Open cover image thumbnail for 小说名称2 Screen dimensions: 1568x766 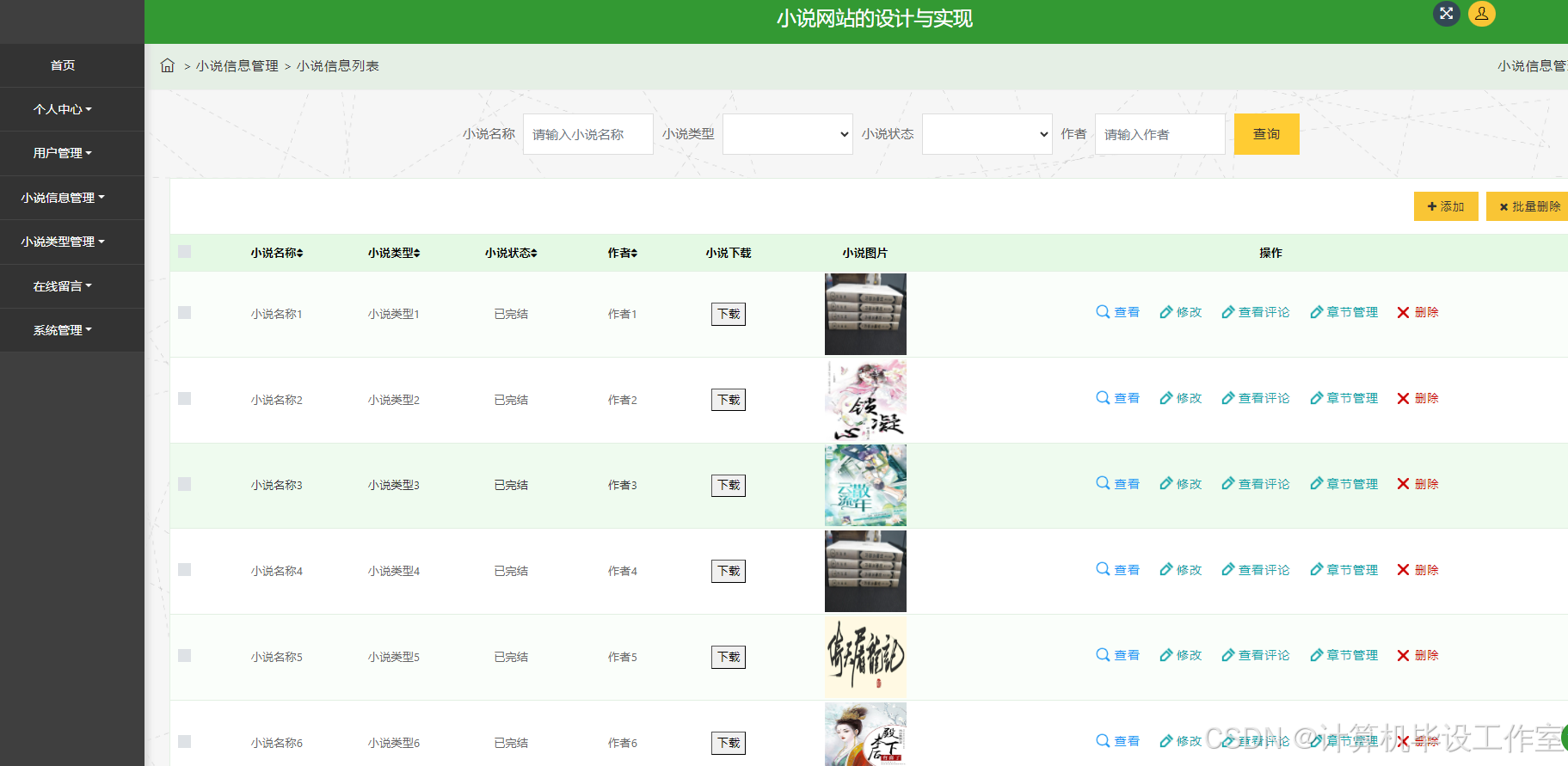tap(865, 400)
